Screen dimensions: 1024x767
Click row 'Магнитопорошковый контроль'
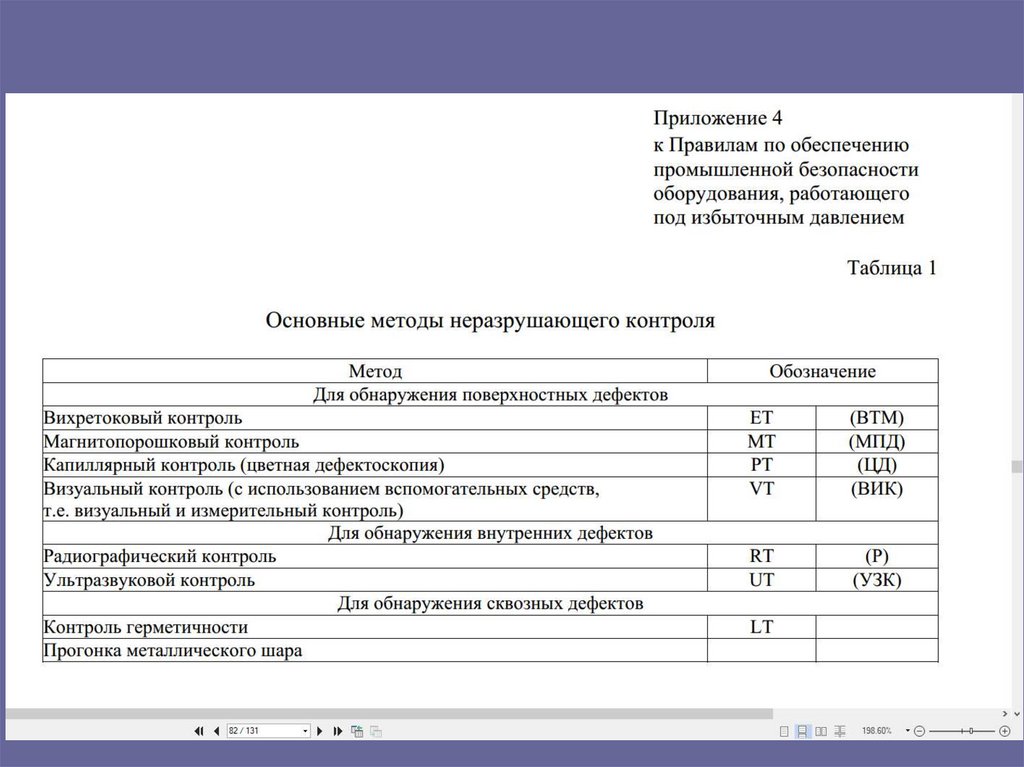click(375, 441)
